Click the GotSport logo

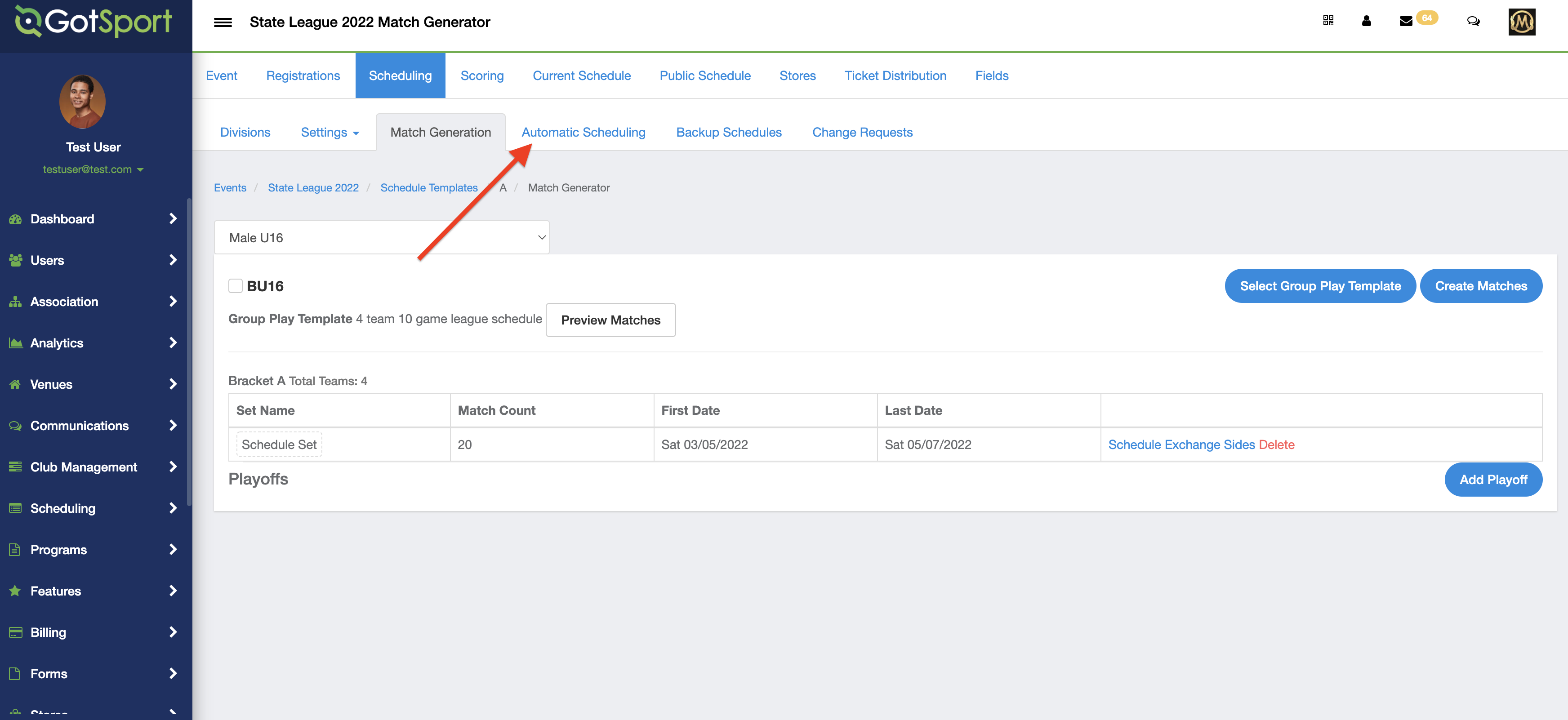[x=94, y=21]
